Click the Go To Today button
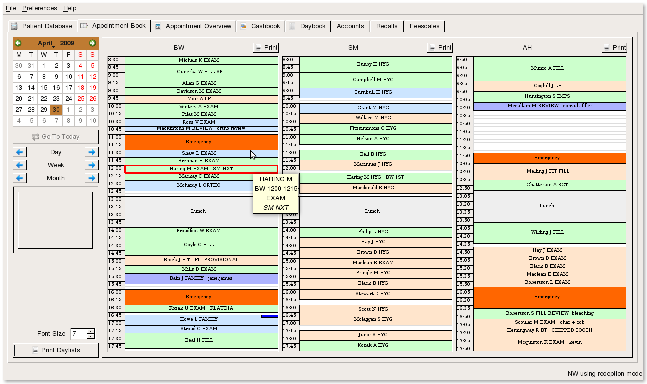The image size is (647, 384). (x=56, y=137)
